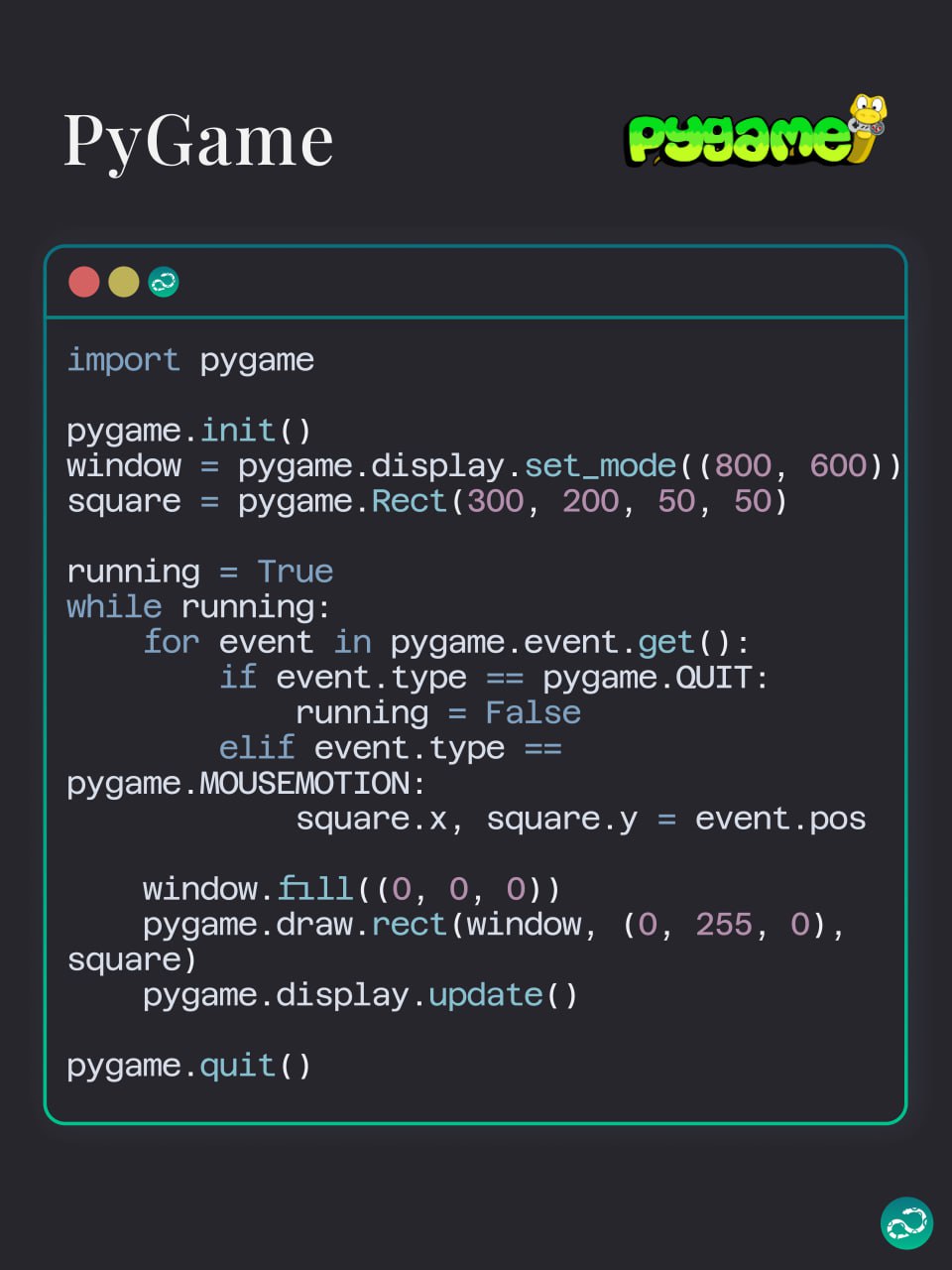Click the green swirl dot in header
This screenshot has height=1270, width=952.
click(164, 282)
